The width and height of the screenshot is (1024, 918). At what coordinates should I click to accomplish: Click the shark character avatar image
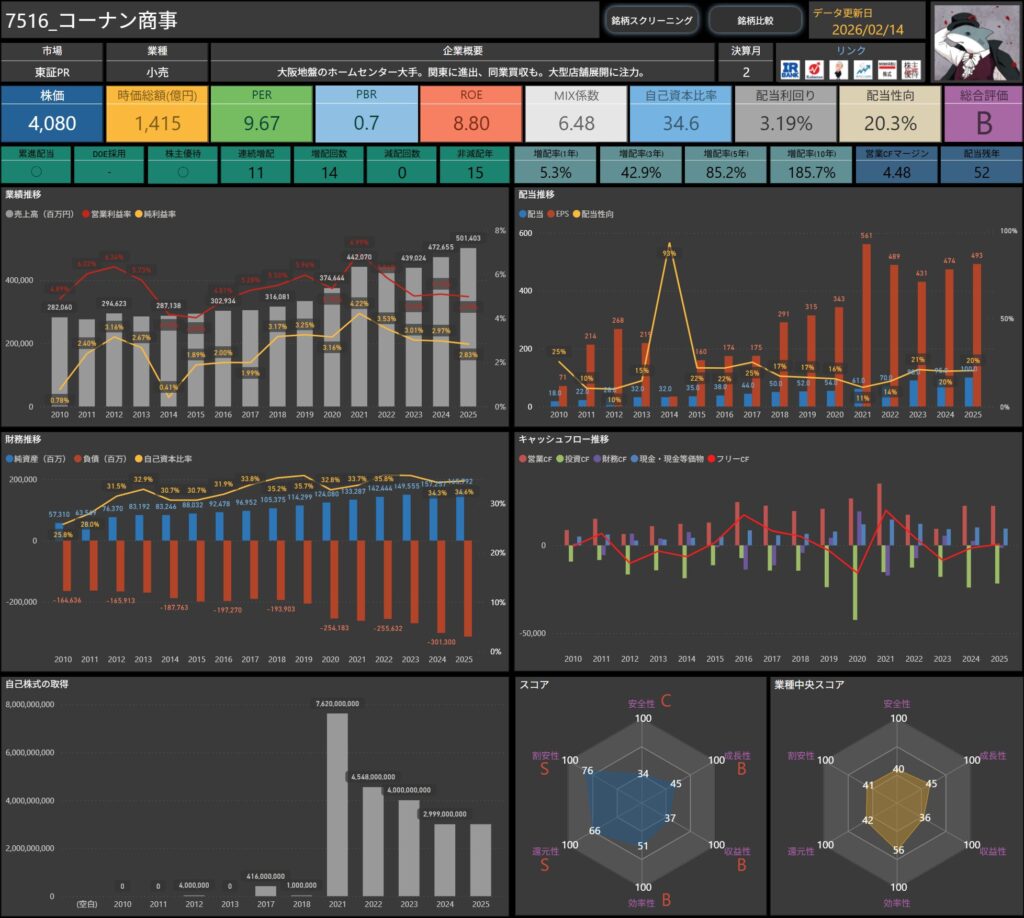(x=977, y=40)
